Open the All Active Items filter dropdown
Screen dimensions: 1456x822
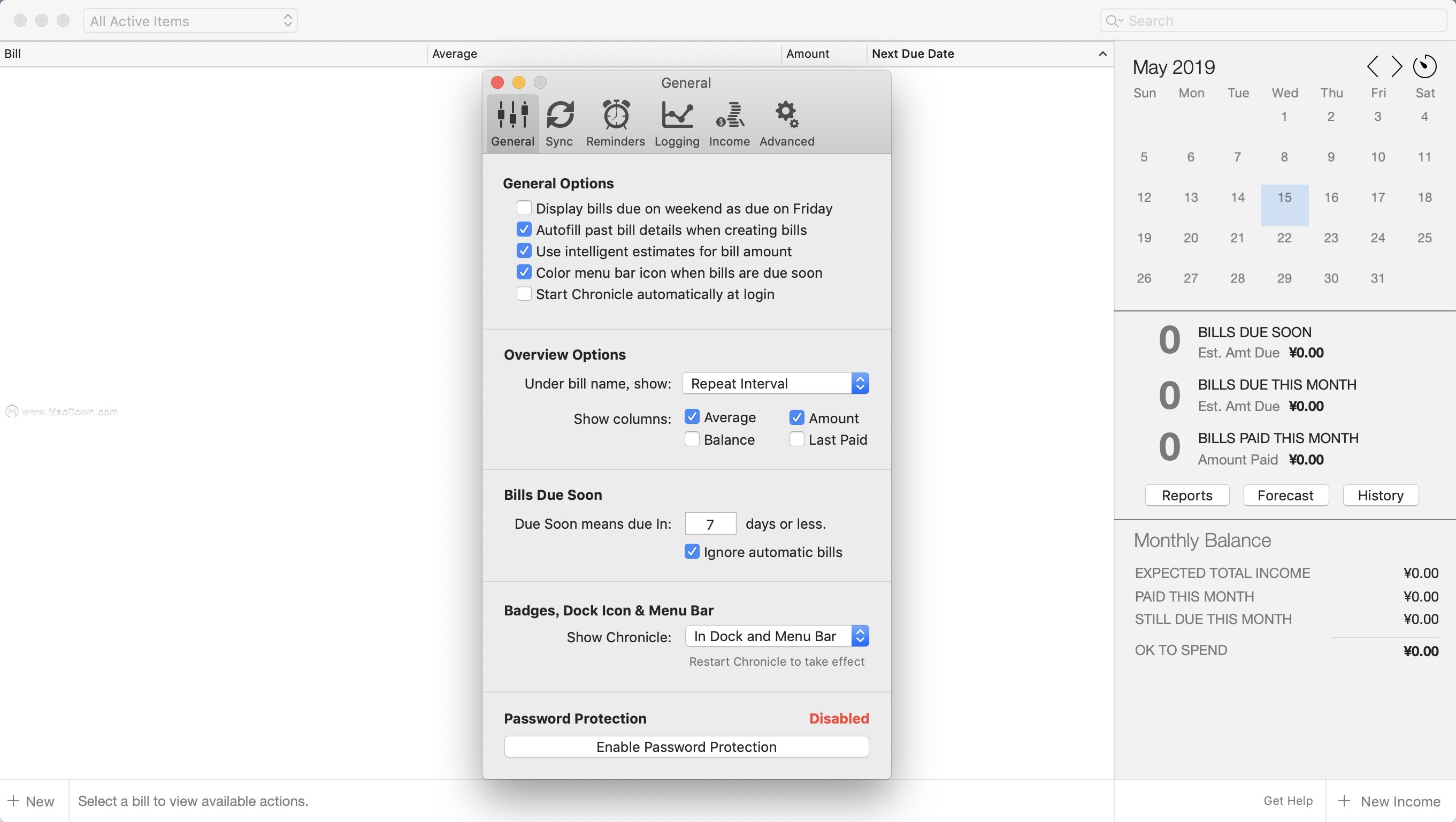click(x=190, y=21)
